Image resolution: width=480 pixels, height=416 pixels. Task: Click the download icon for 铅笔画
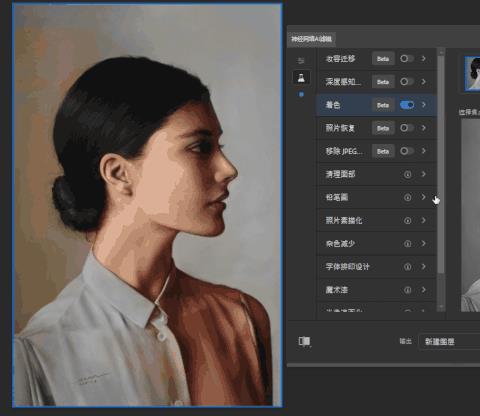click(407, 197)
